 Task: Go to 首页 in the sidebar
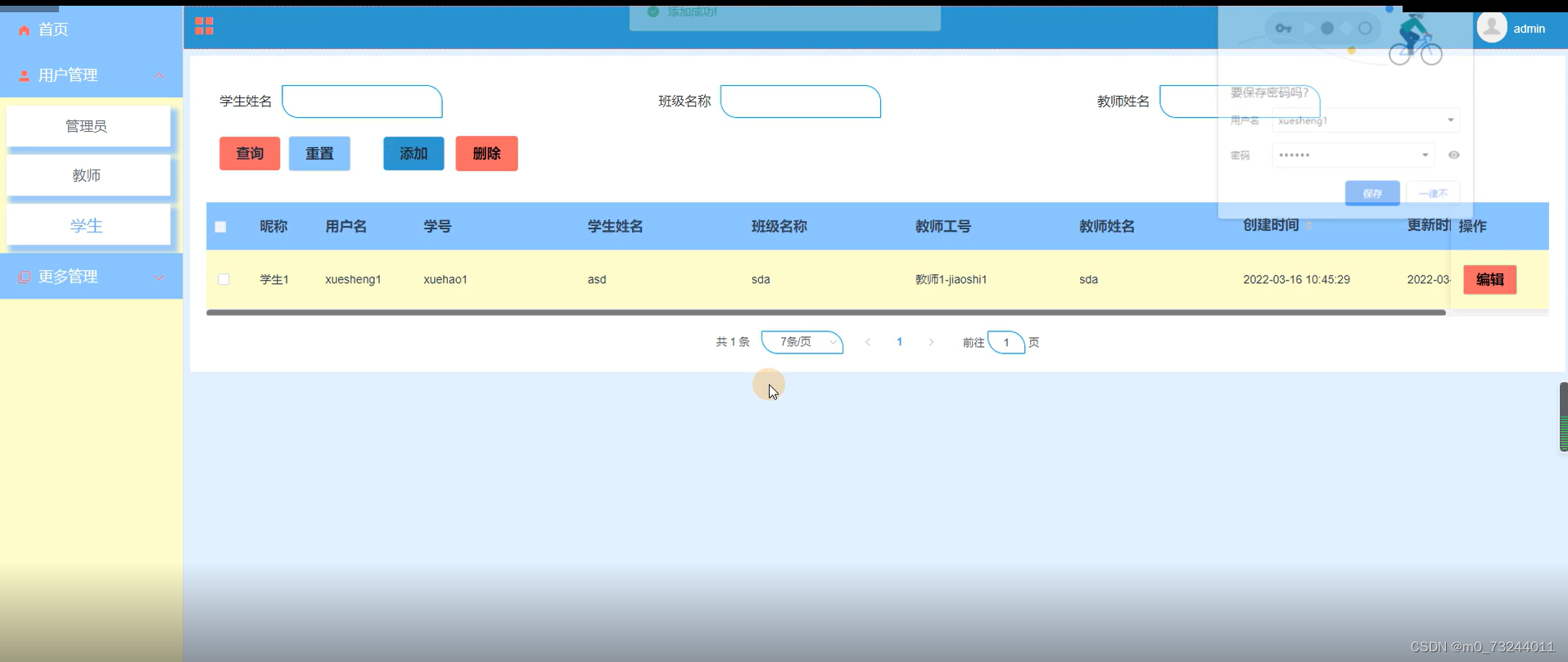53,29
